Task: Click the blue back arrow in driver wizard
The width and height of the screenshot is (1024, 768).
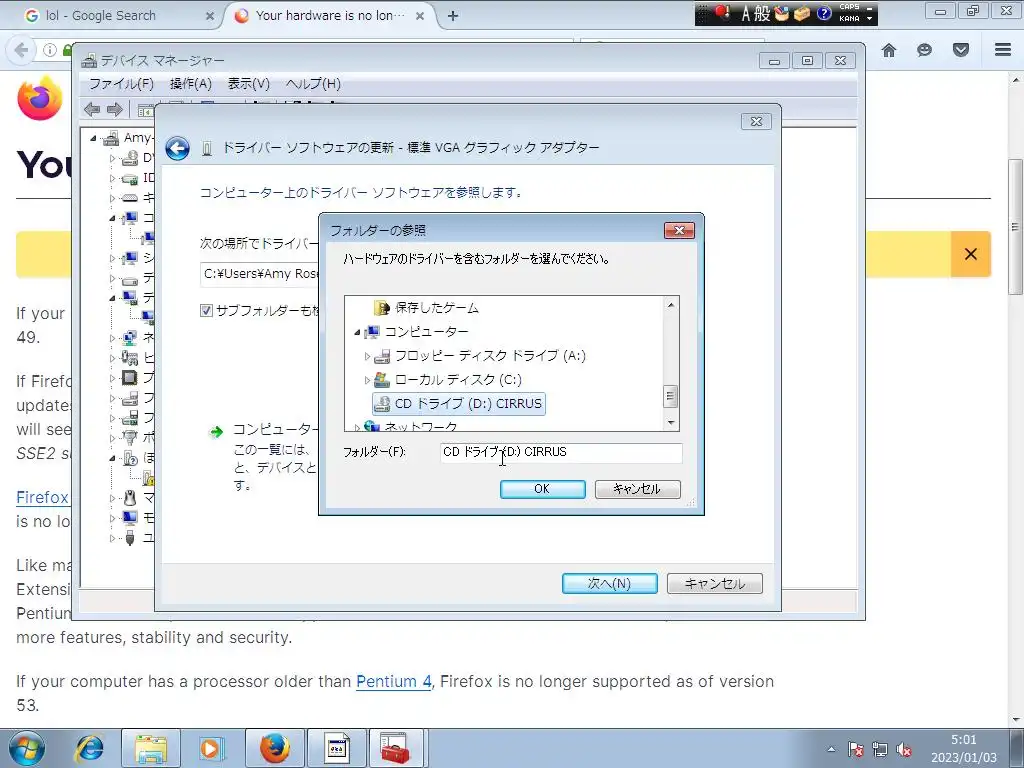Action: point(177,148)
